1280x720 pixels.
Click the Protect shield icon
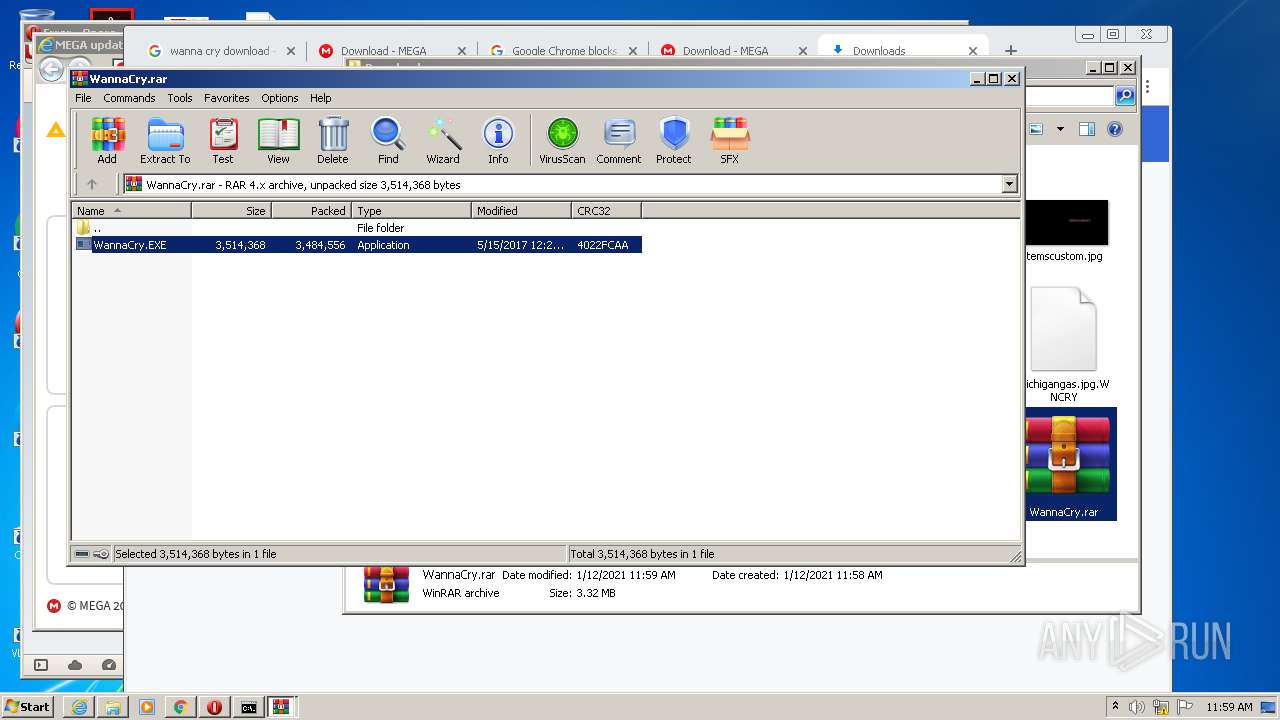[674, 141]
